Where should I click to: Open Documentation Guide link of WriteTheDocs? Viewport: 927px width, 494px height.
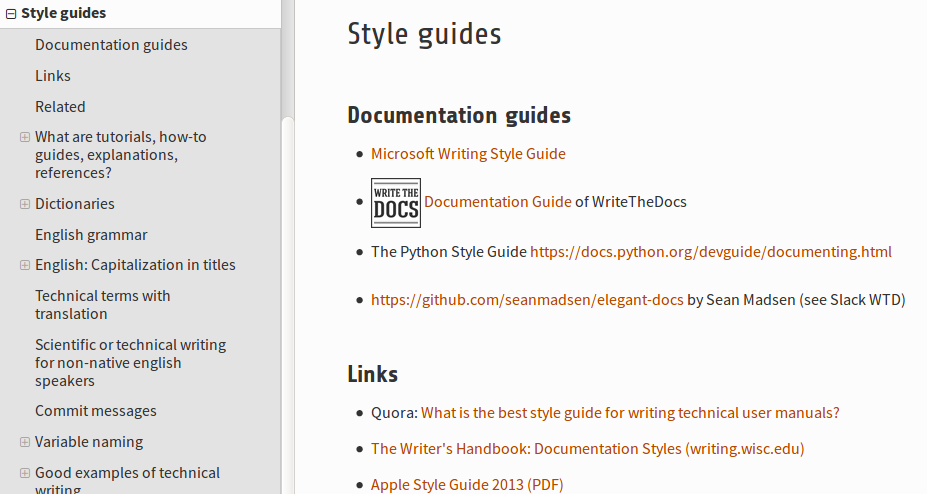498,202
